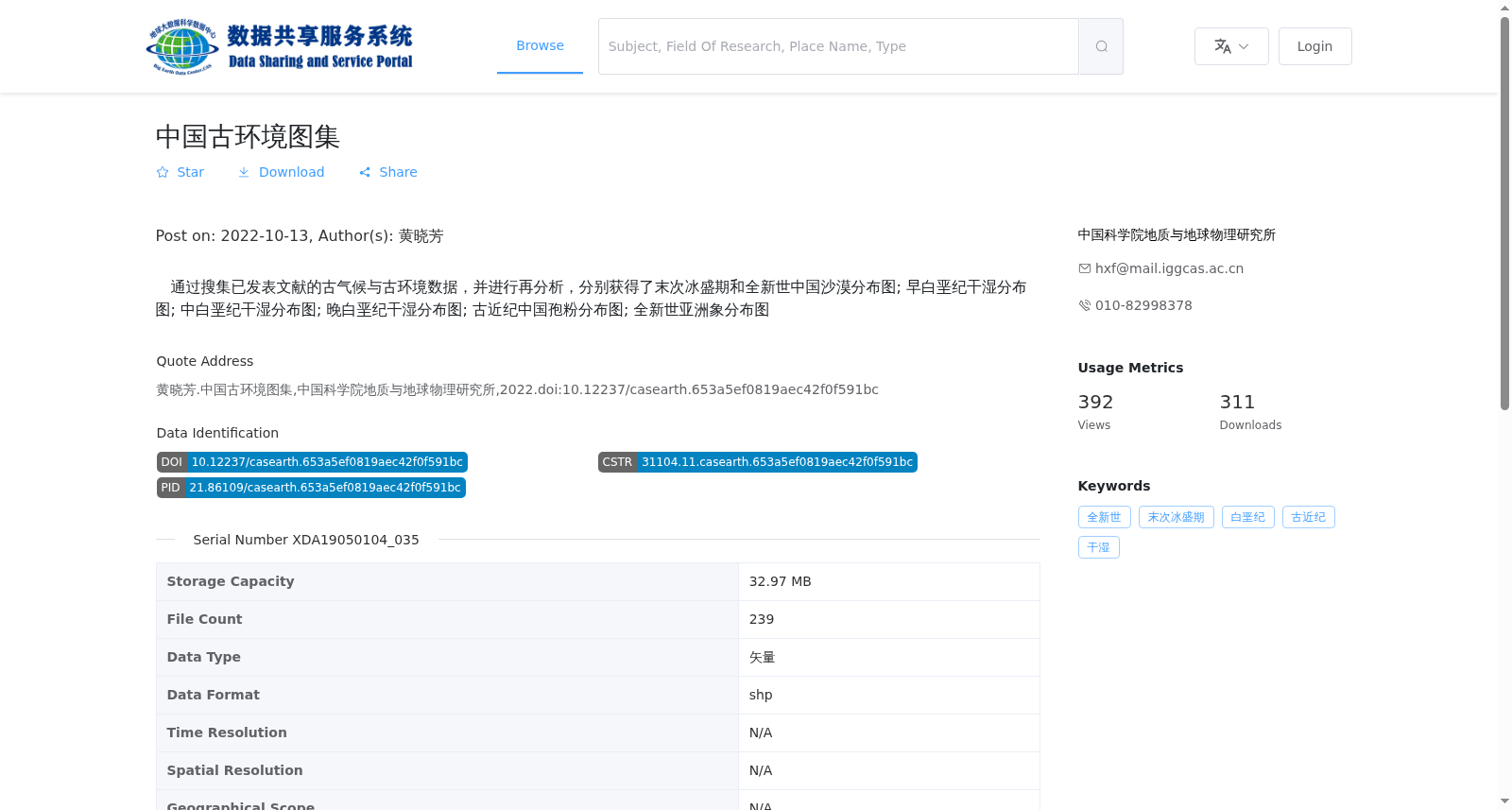The image size is (1512, 810).
Task: Select the keyword tag 全新世
Action: pos(1104,517)
